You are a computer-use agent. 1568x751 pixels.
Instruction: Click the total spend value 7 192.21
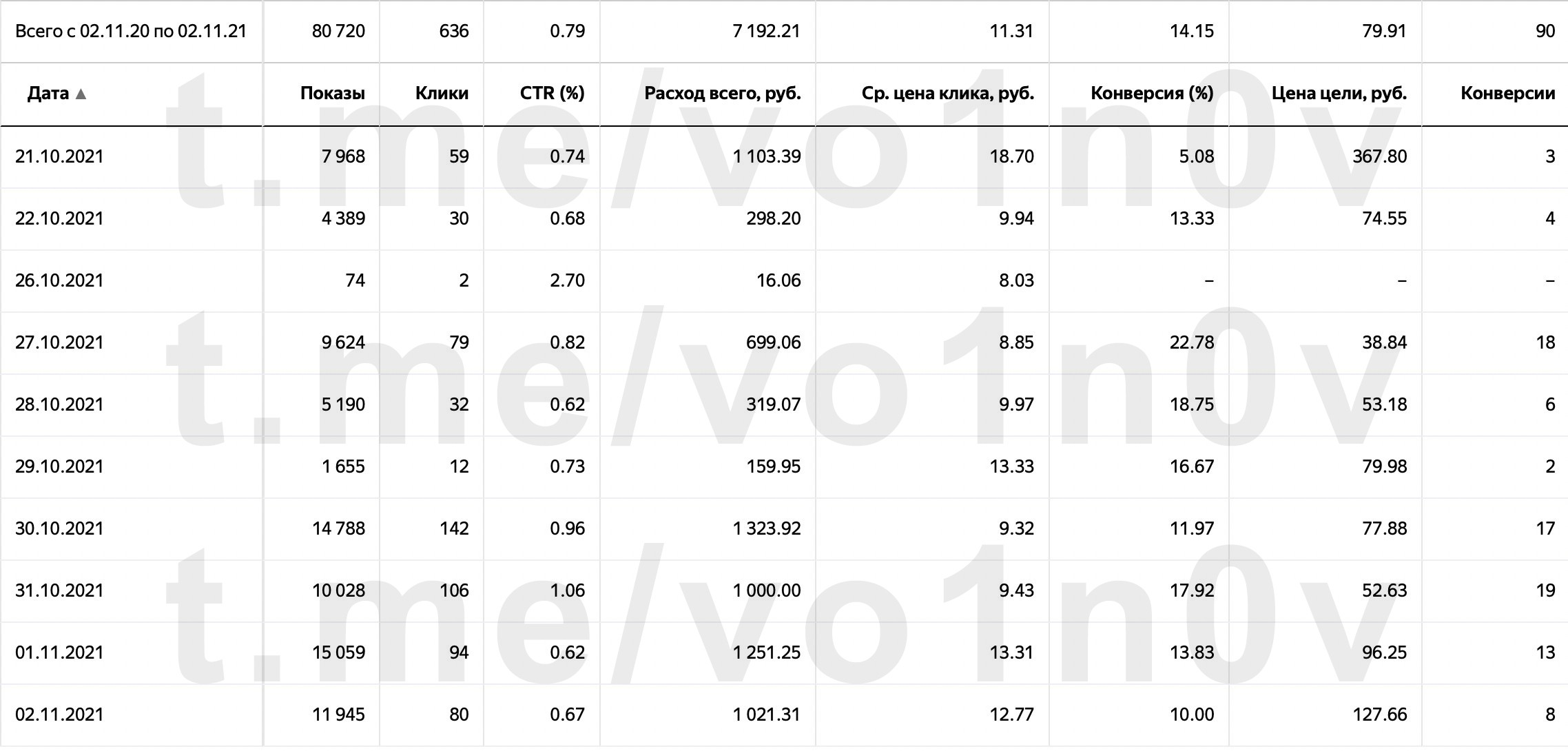coord(766,31)
